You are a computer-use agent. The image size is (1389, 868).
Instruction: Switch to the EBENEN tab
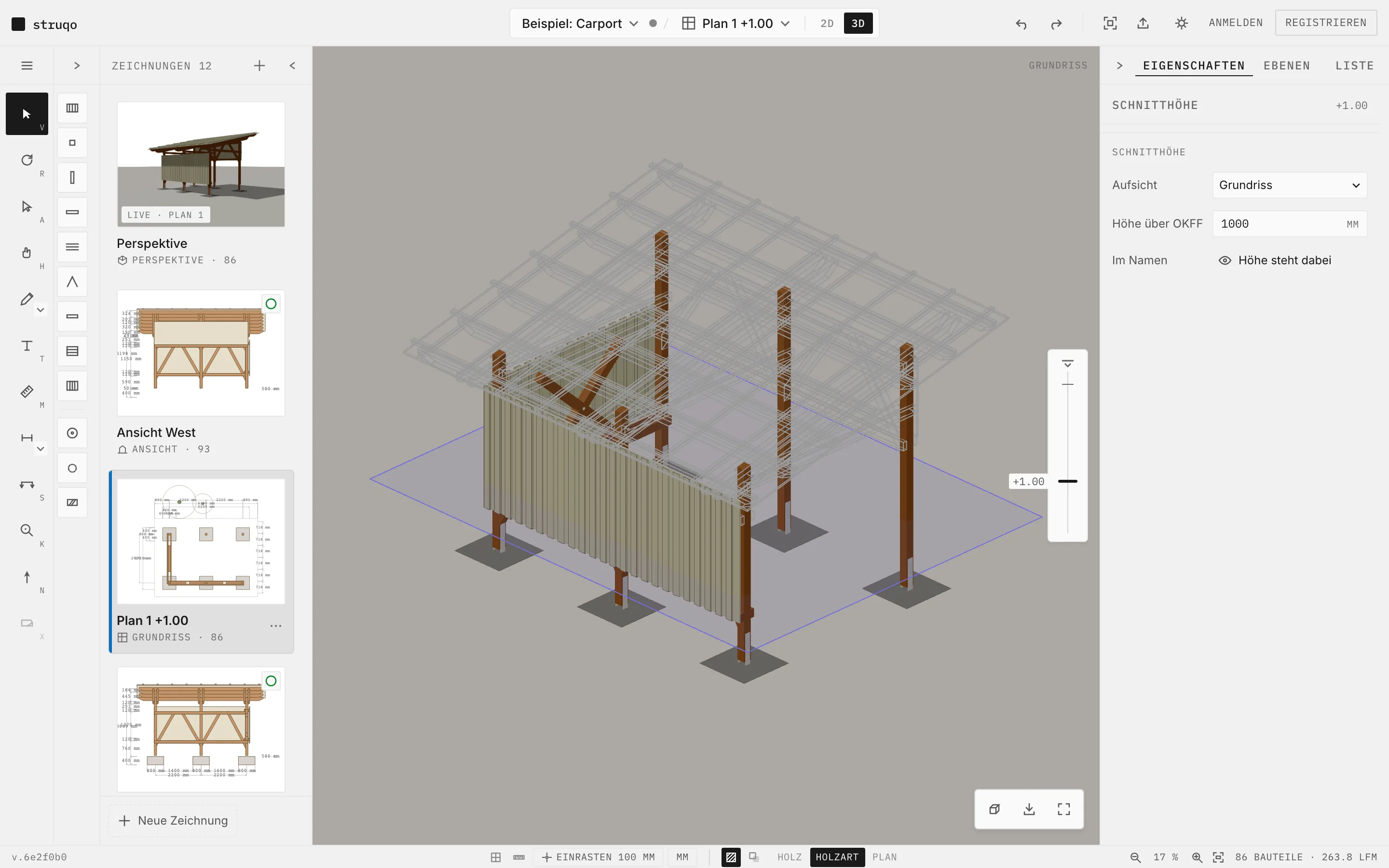tap(1287, 66)
